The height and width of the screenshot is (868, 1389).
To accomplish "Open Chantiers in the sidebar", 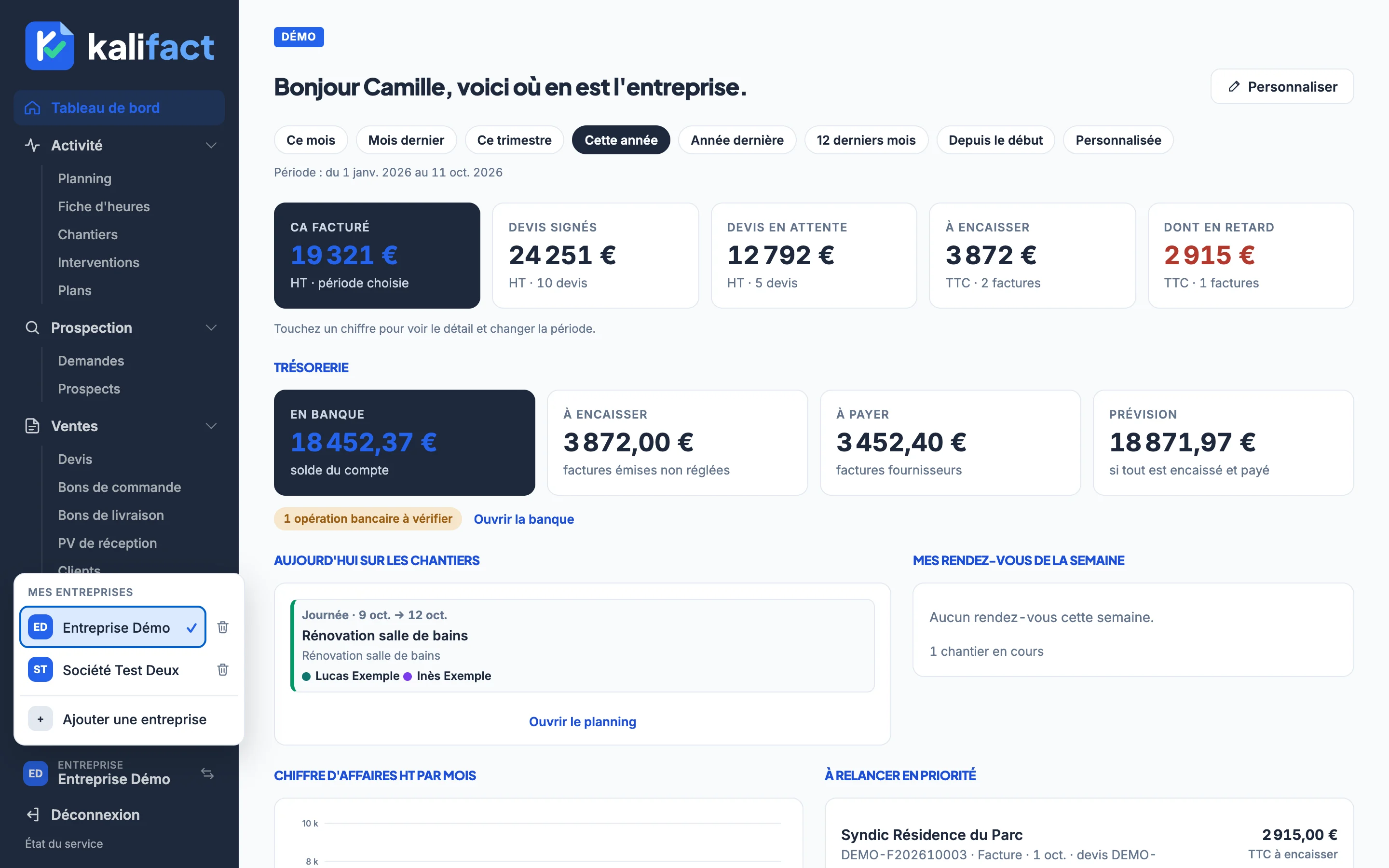I will [x=88, y=235].
